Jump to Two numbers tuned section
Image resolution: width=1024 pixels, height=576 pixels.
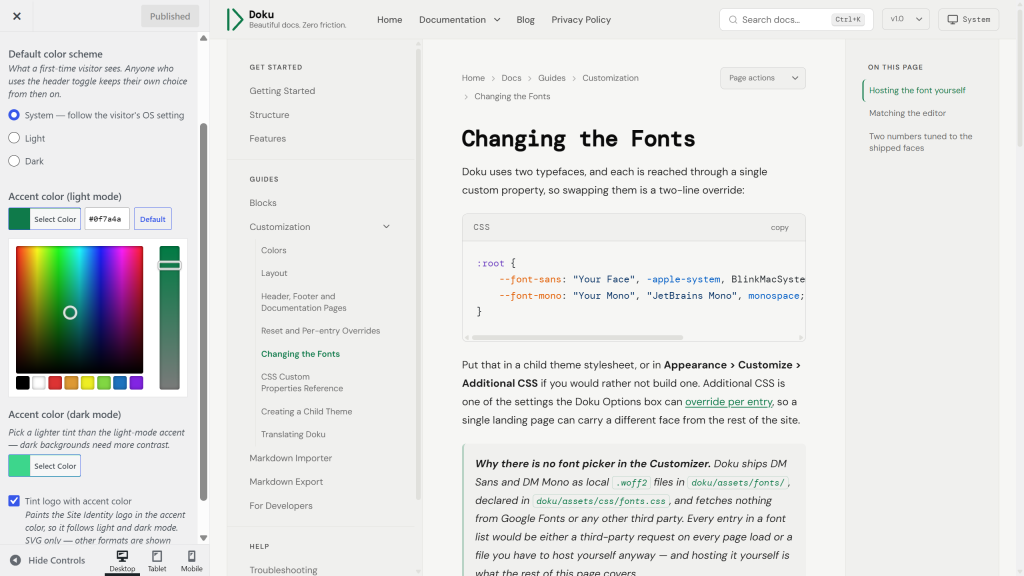(920, 142)
